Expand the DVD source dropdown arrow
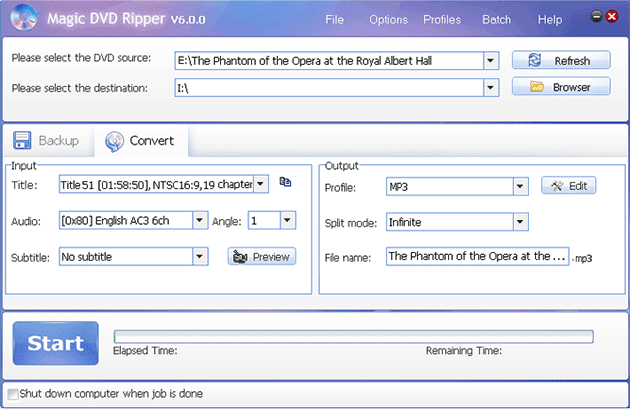This screenshot has width=630, height=410. (x=491, y=61)
